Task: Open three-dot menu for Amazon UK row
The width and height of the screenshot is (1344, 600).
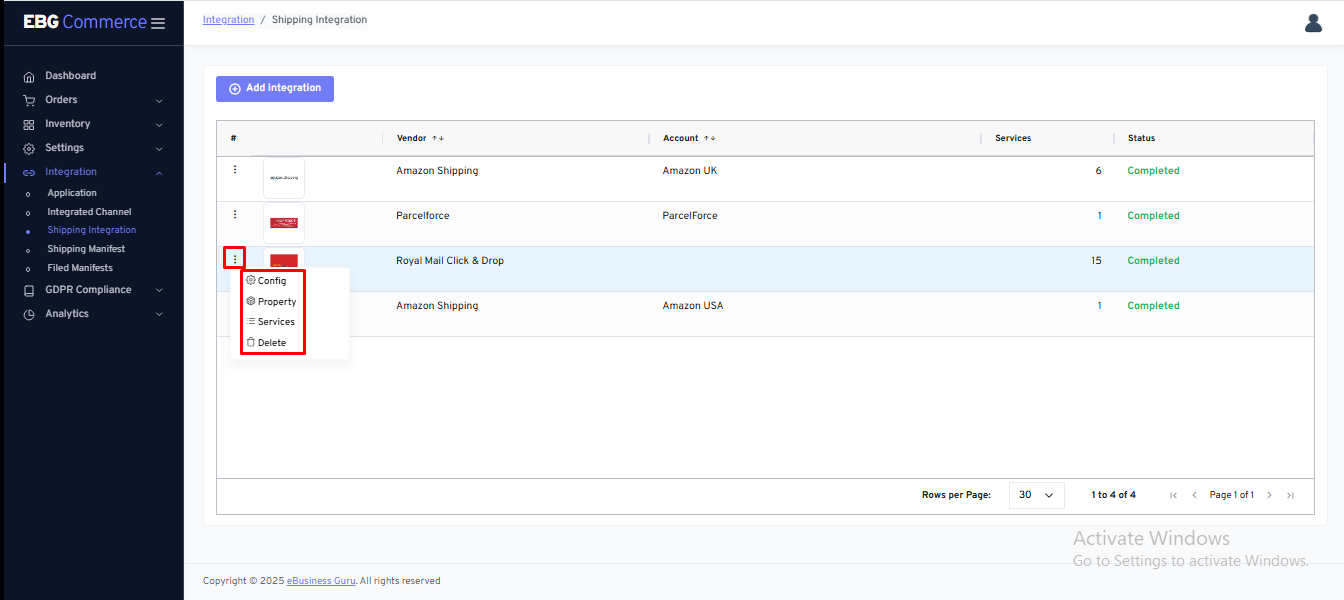Action: 235,170
